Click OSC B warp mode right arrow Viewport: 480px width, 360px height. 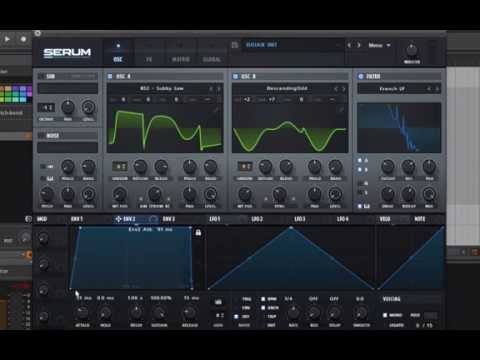click(x=293, y=199)
